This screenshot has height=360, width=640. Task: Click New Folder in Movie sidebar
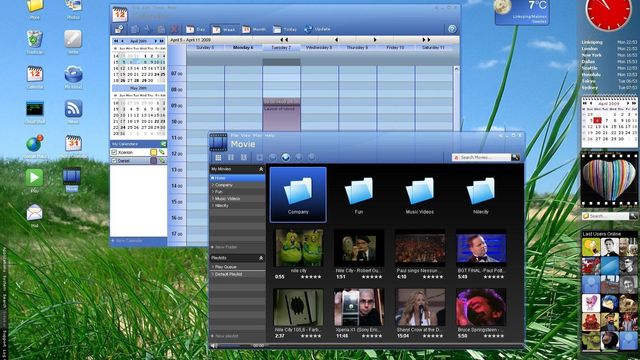pos(224,247)
